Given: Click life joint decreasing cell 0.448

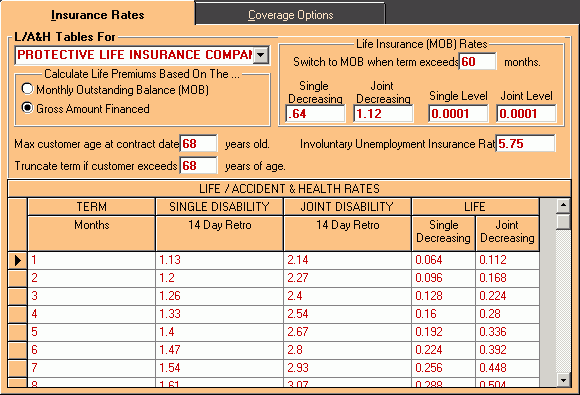Looking at the screenshot, I should (507, 368).
